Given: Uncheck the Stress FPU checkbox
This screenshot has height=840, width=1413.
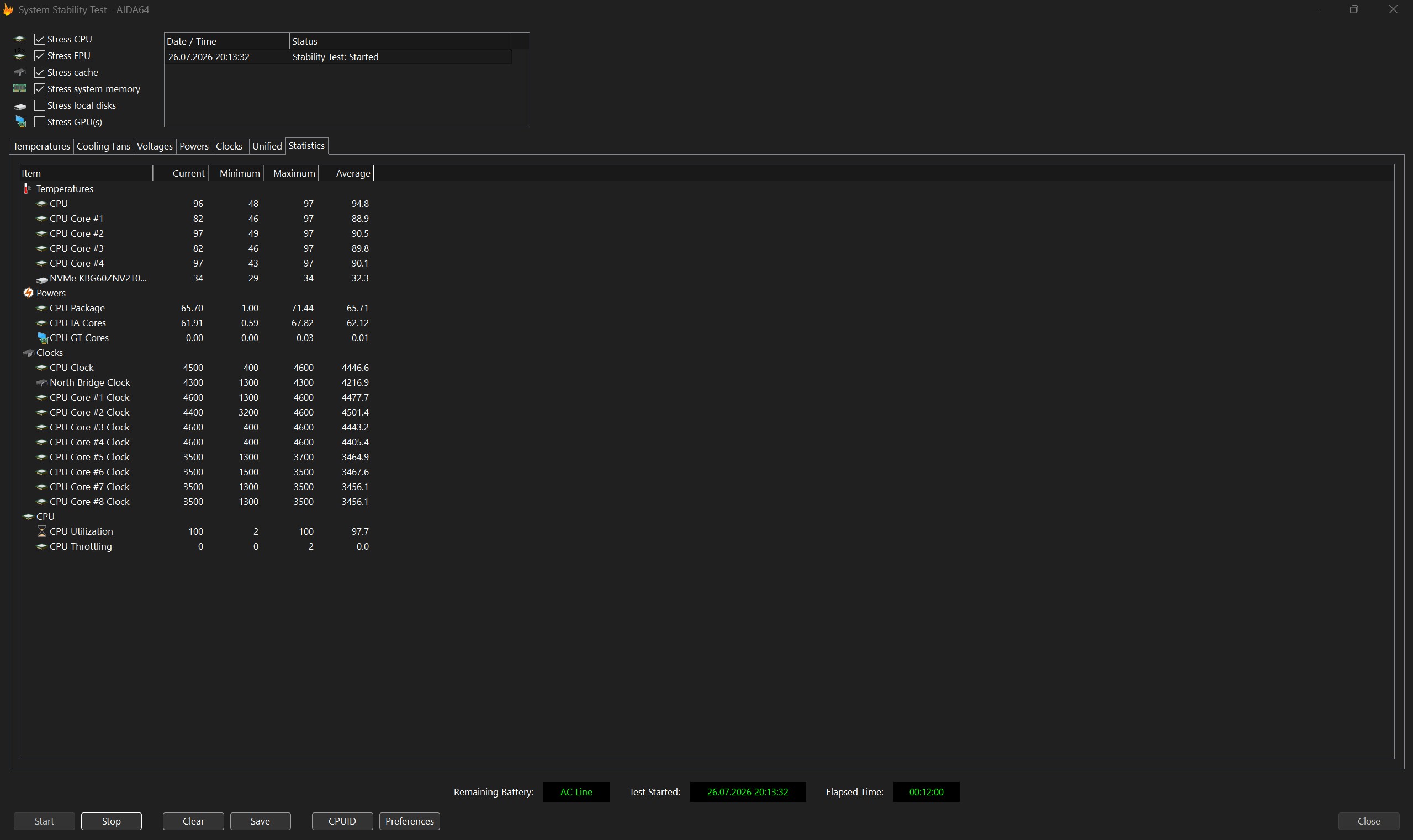Looking at the screenshot, I should click(x=40, y=56).
